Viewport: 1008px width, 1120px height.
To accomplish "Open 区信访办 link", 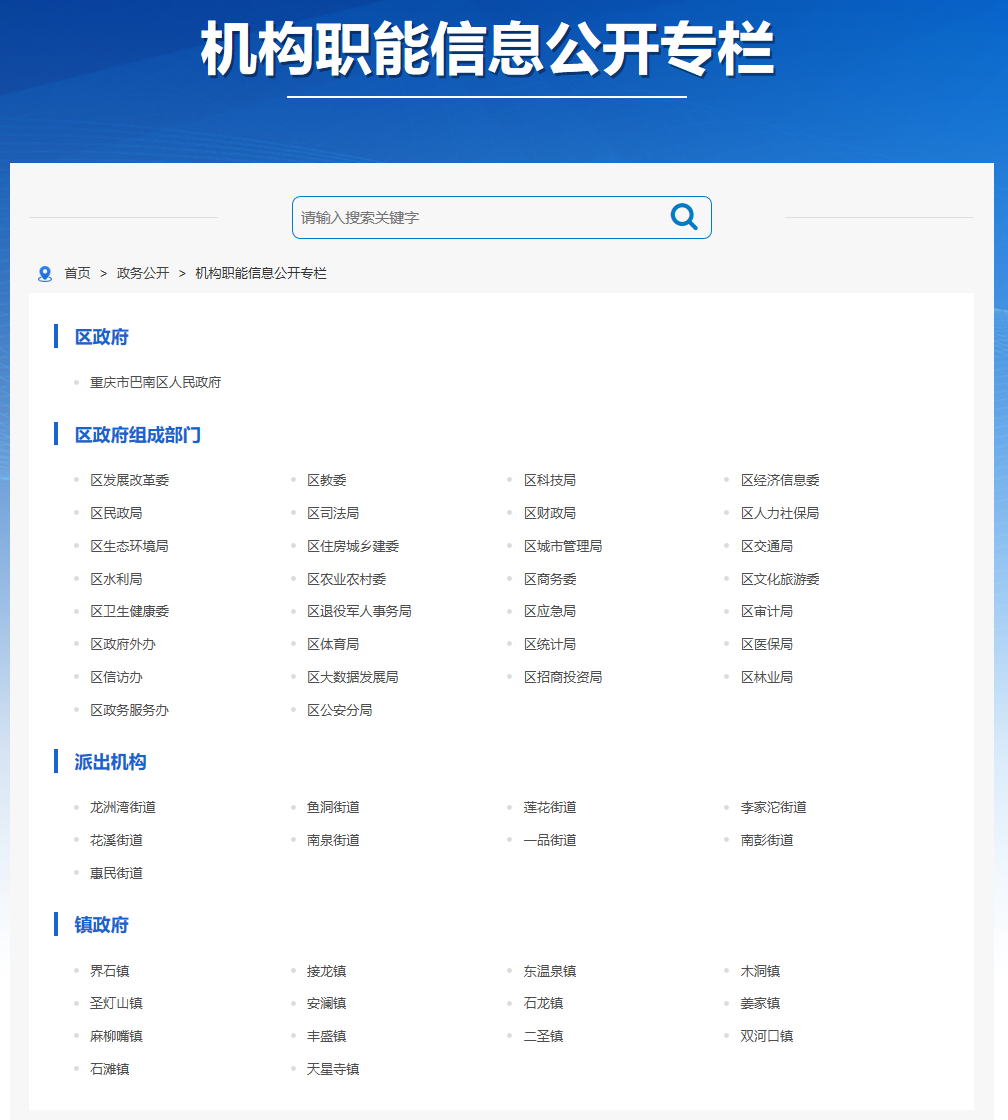I will point(116,676).
